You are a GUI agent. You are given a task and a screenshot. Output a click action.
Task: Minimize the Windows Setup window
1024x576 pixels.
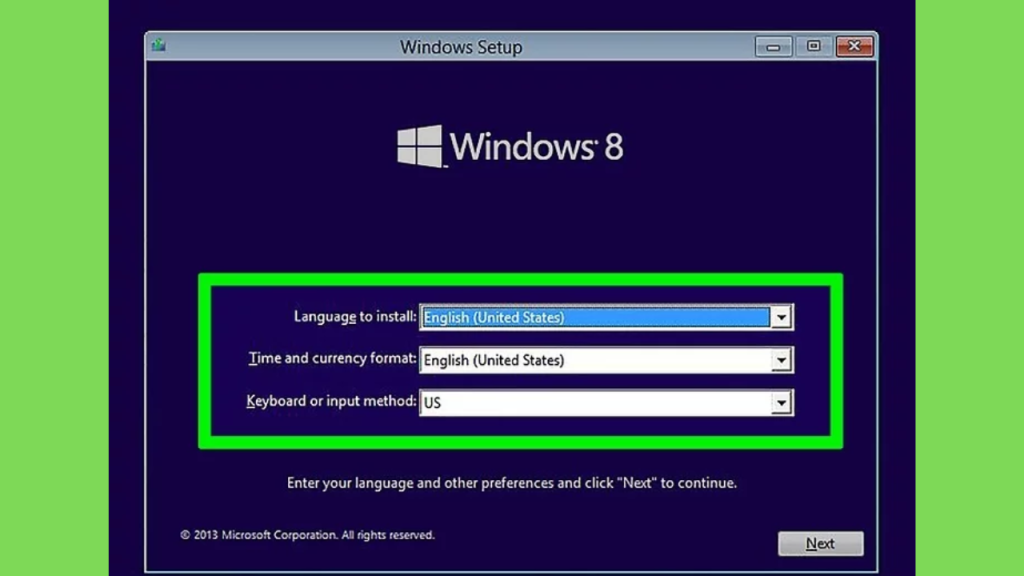pyautogui.click(x=773, y=46)
